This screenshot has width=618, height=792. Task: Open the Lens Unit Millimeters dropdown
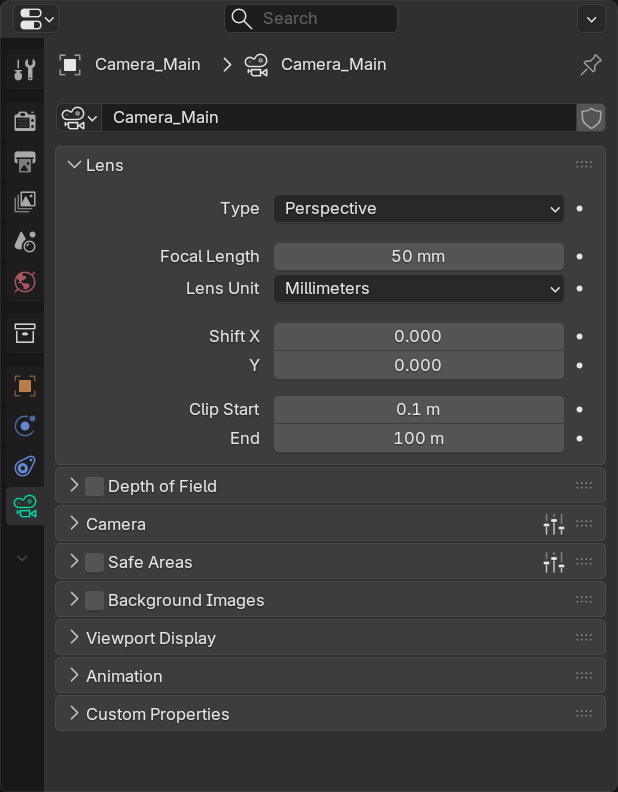pyautogui.click(x=419, y=288)
